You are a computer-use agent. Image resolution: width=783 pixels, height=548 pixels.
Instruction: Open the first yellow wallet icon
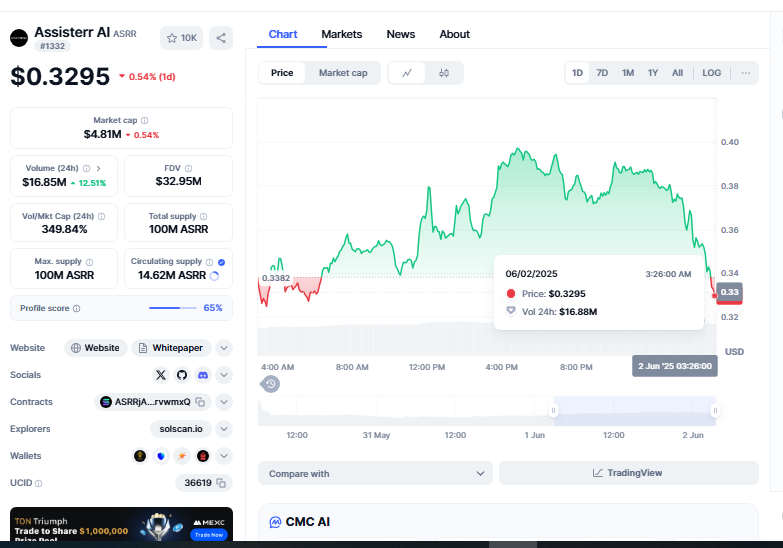click(140, 456)
